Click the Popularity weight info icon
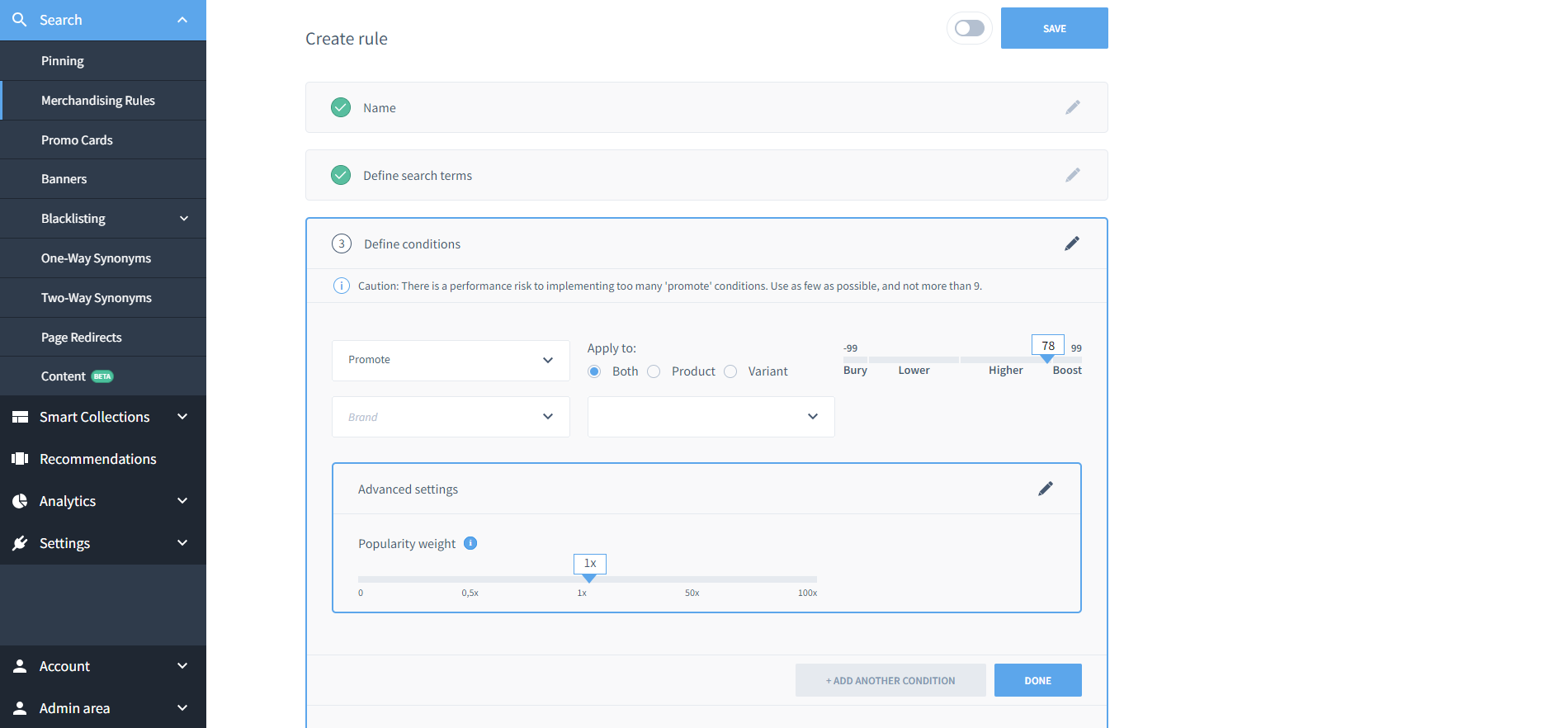 [x=470, y=543]
